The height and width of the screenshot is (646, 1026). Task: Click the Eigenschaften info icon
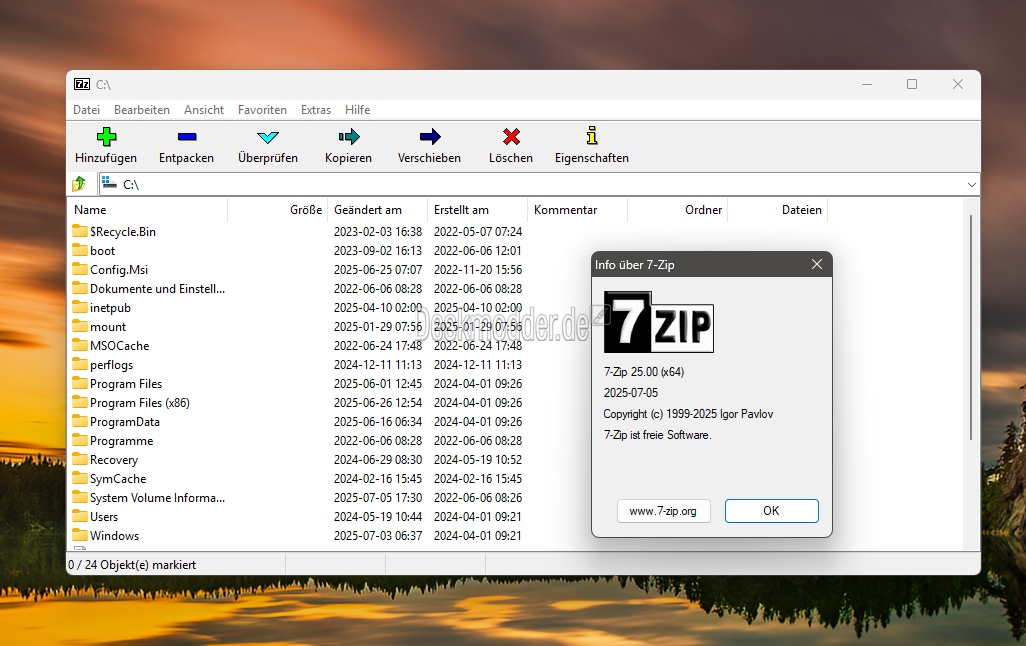pos(592,135)
